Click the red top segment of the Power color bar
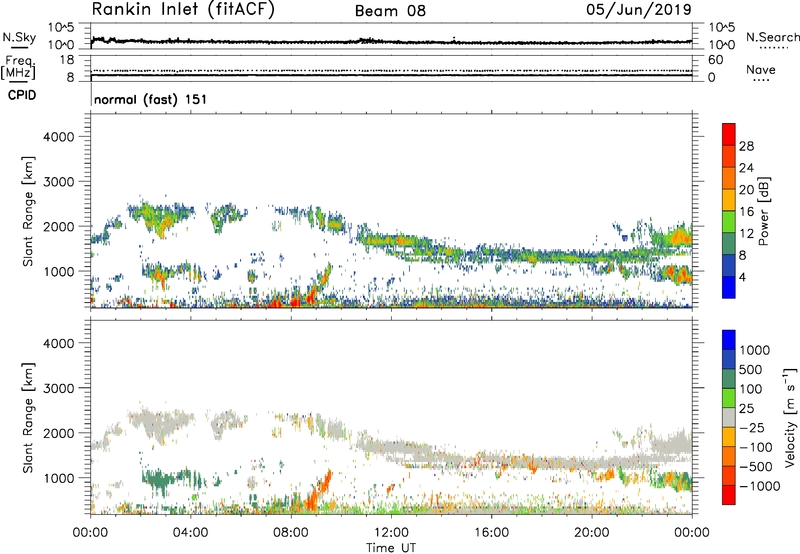The image size is (800, 554). pyautogui.click(x=729, y=134)
